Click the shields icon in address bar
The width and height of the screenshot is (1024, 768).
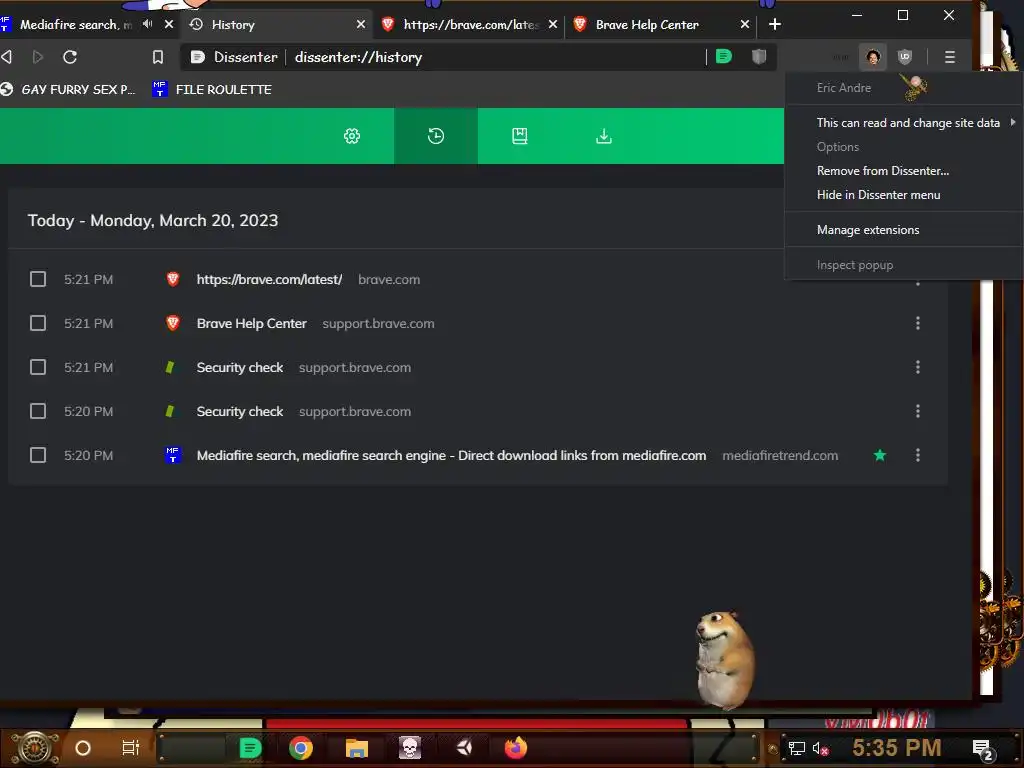[758, 57]
